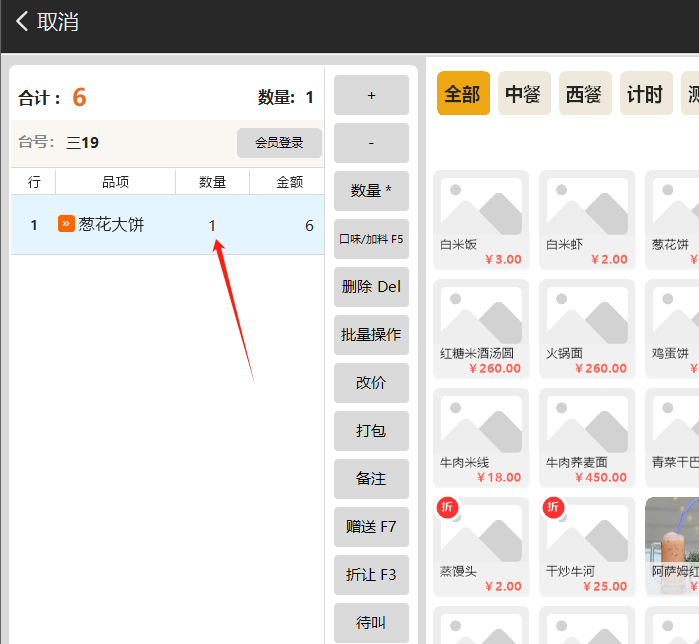Screen dimensions: 699x644
Task: Expand the orange arrow icon beside 葱花大饼
Action: tap(66, 224)
